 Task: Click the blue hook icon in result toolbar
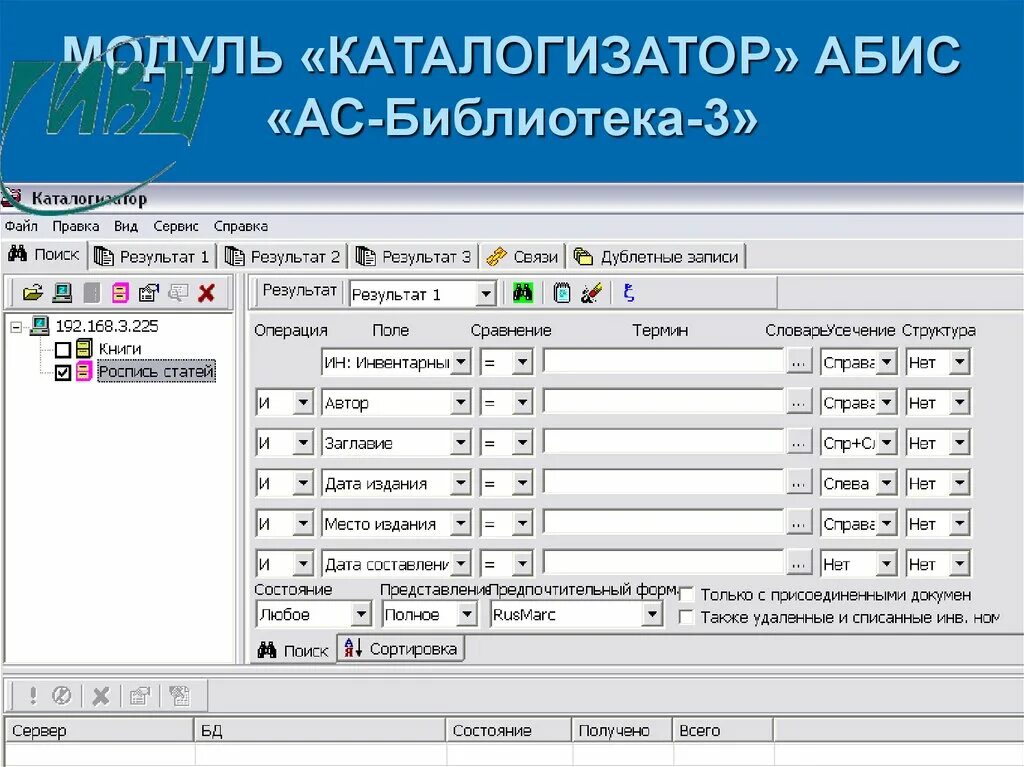[629, 293]
